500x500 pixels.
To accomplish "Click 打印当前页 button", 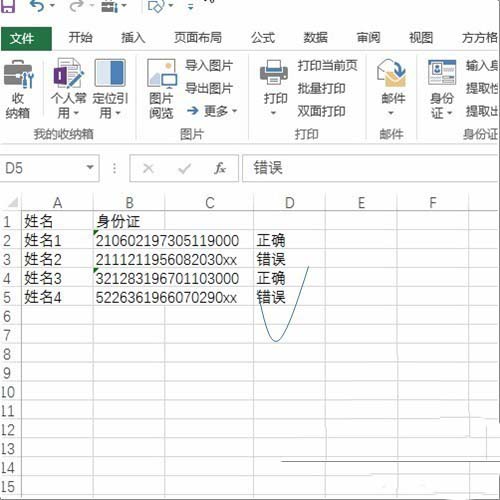I will [x=327, y=65].
